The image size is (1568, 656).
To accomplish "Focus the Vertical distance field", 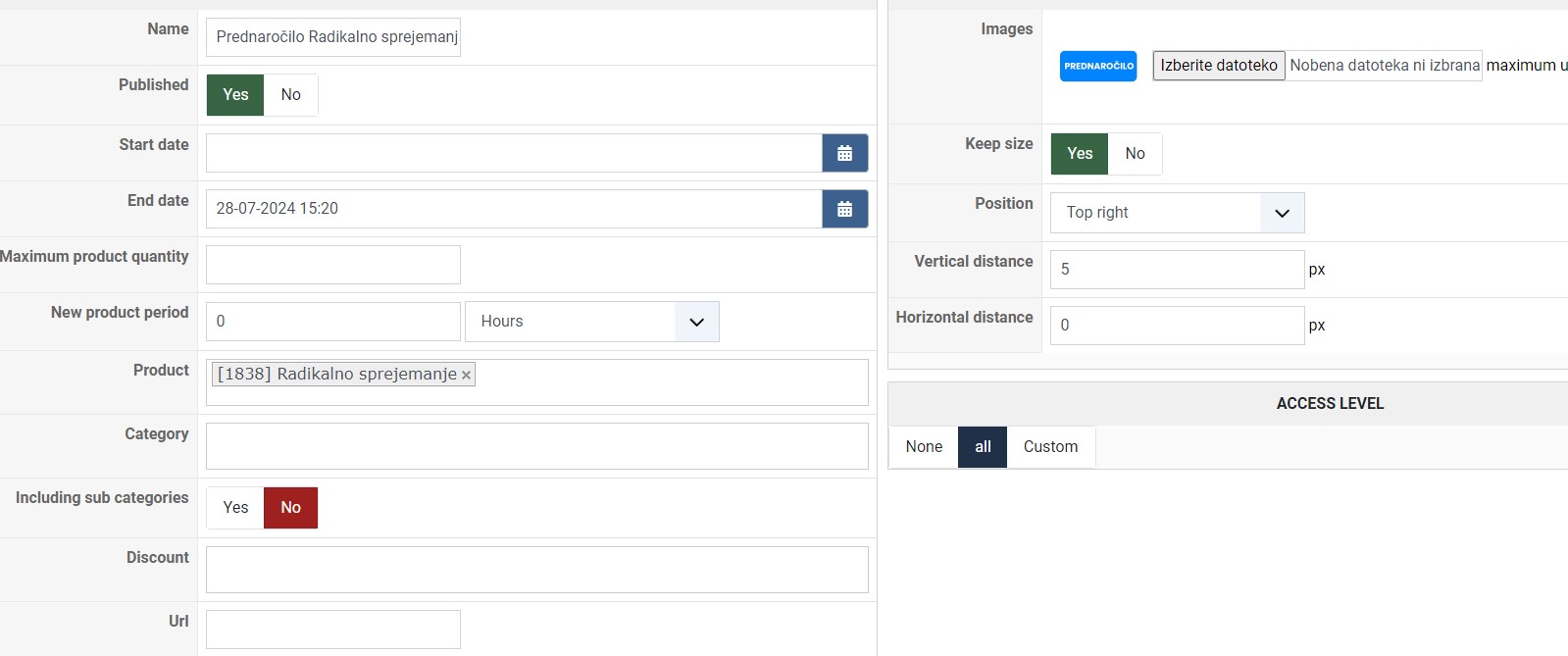I will [x=1177, y=270].
